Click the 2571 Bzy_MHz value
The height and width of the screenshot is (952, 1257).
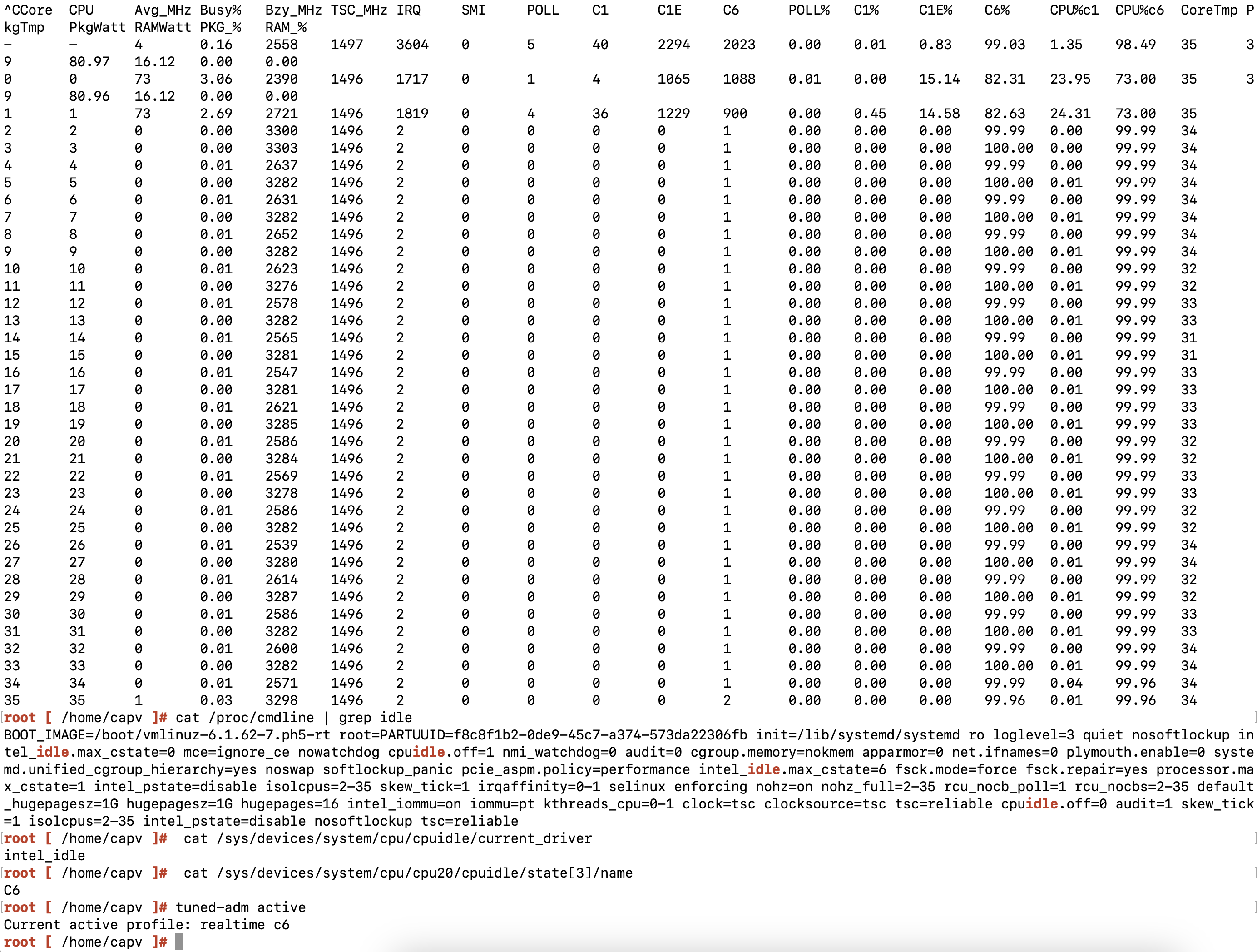coord(281,683)
